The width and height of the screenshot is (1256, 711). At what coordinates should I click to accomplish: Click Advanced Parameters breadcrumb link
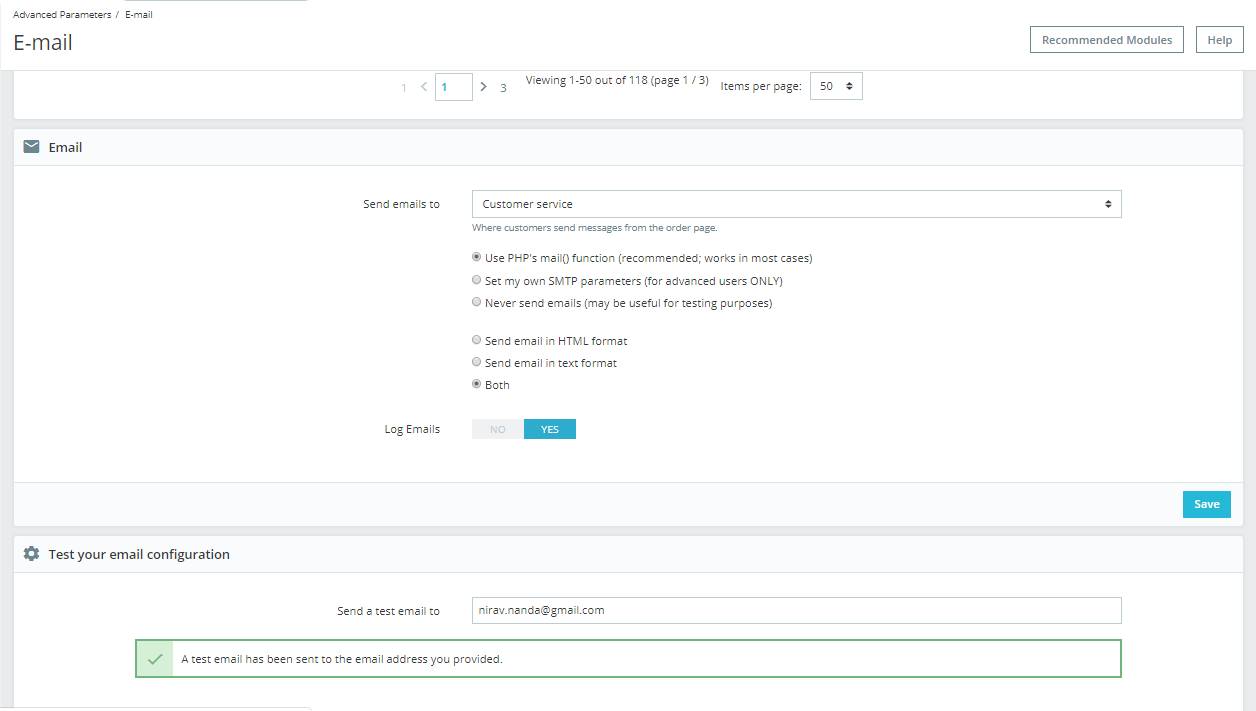point(62,15)
